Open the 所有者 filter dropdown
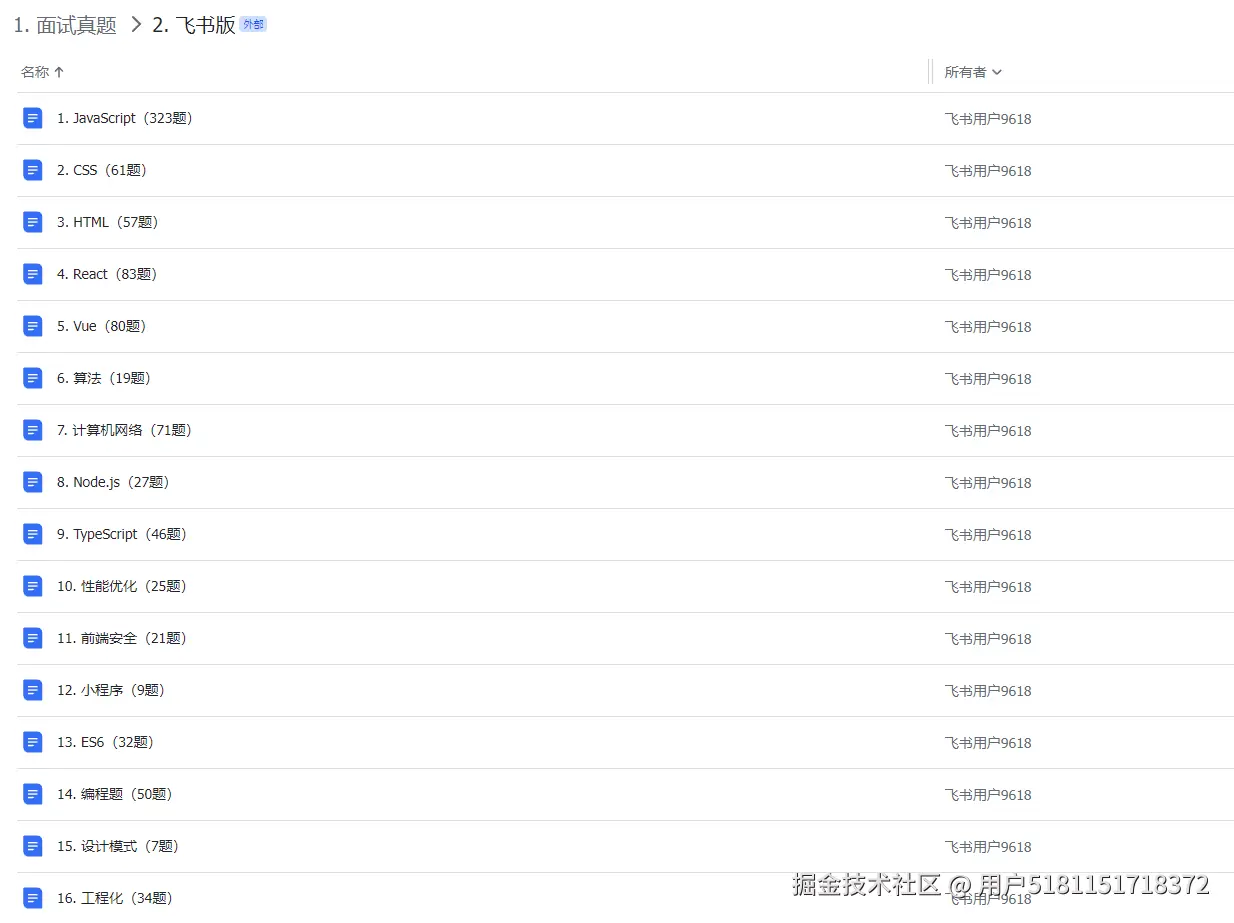The image size is (1234, 923). 972,71
